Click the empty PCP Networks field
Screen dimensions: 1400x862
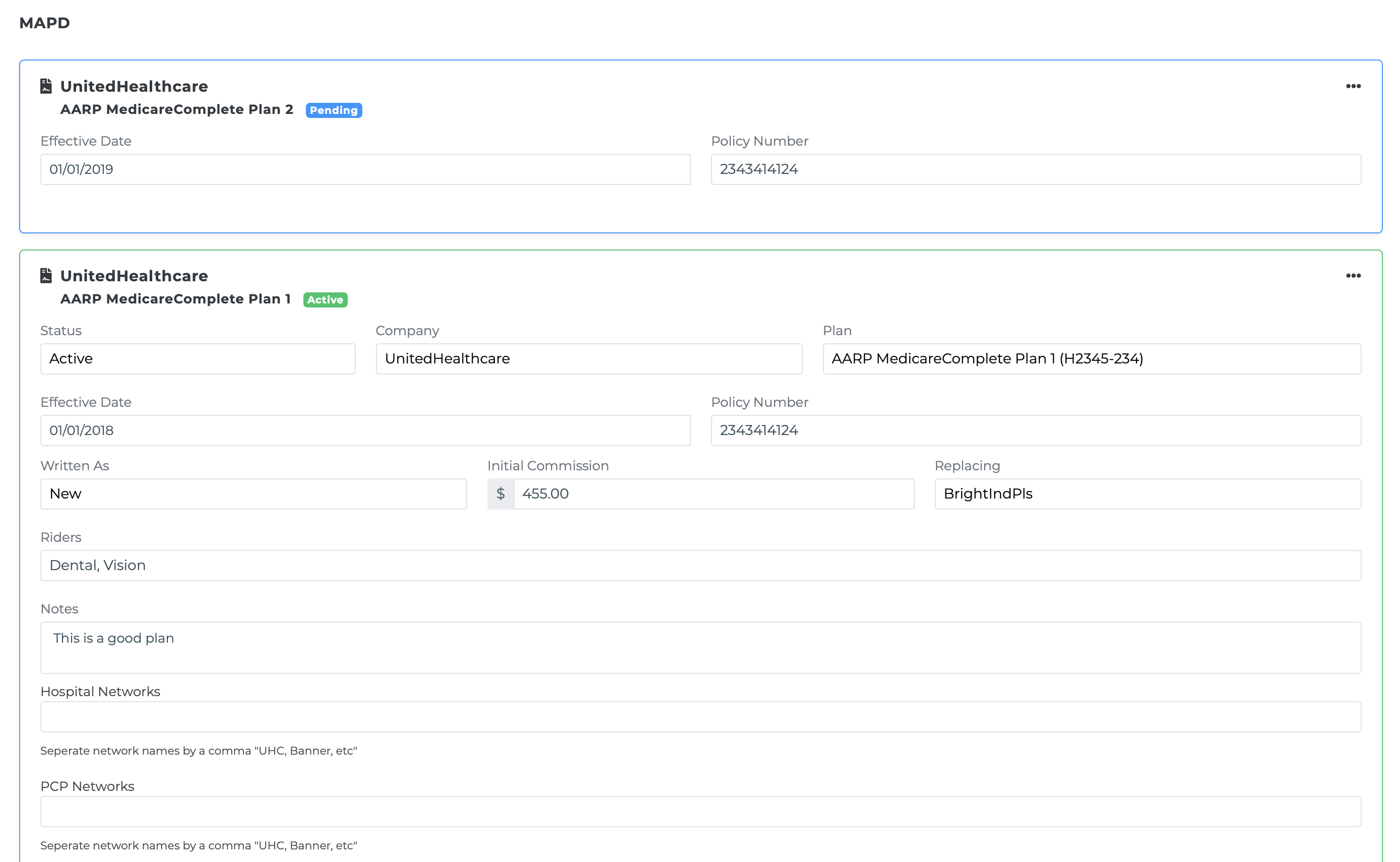(x=701, y=811)
